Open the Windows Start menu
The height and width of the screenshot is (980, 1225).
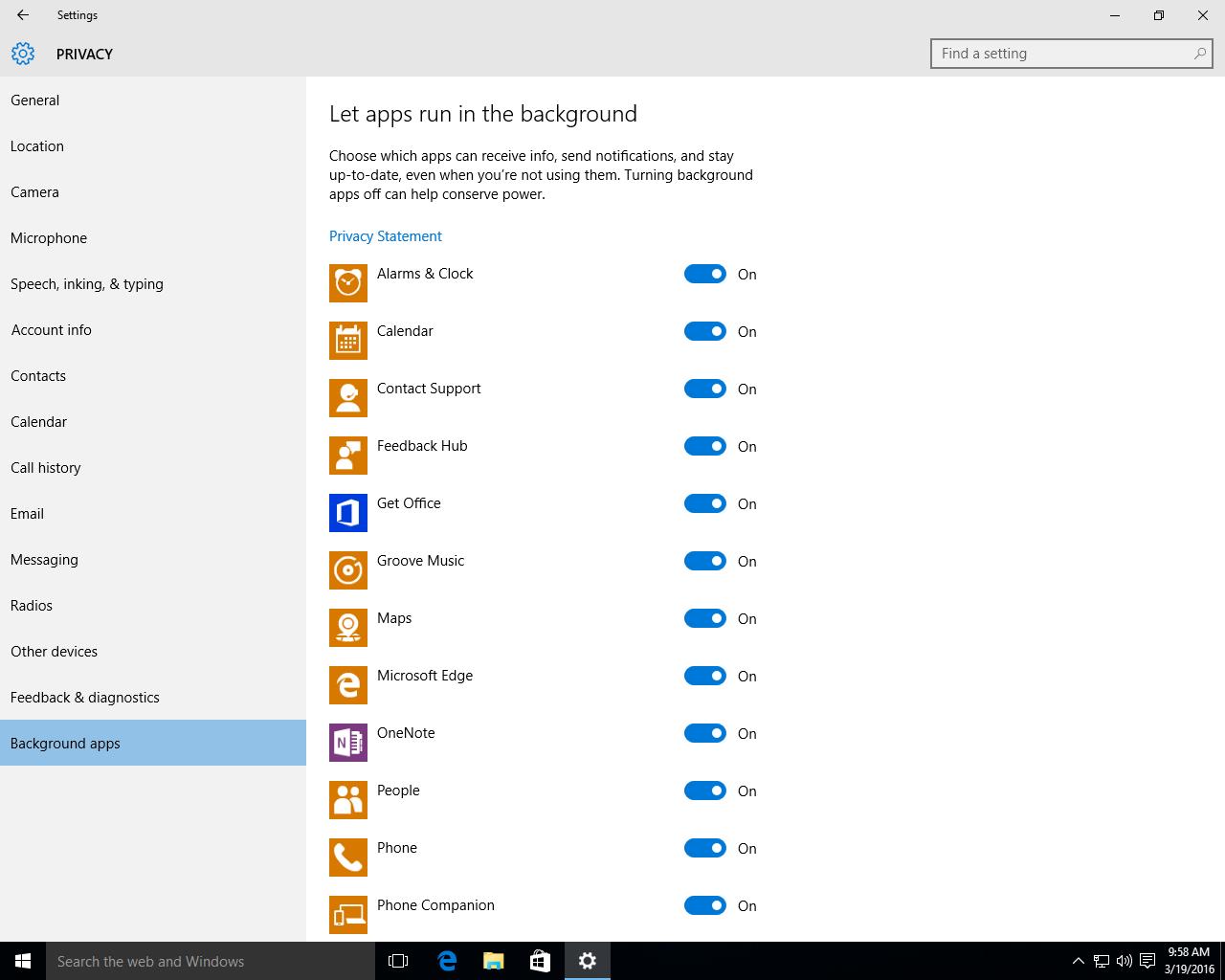pos(23,961)
